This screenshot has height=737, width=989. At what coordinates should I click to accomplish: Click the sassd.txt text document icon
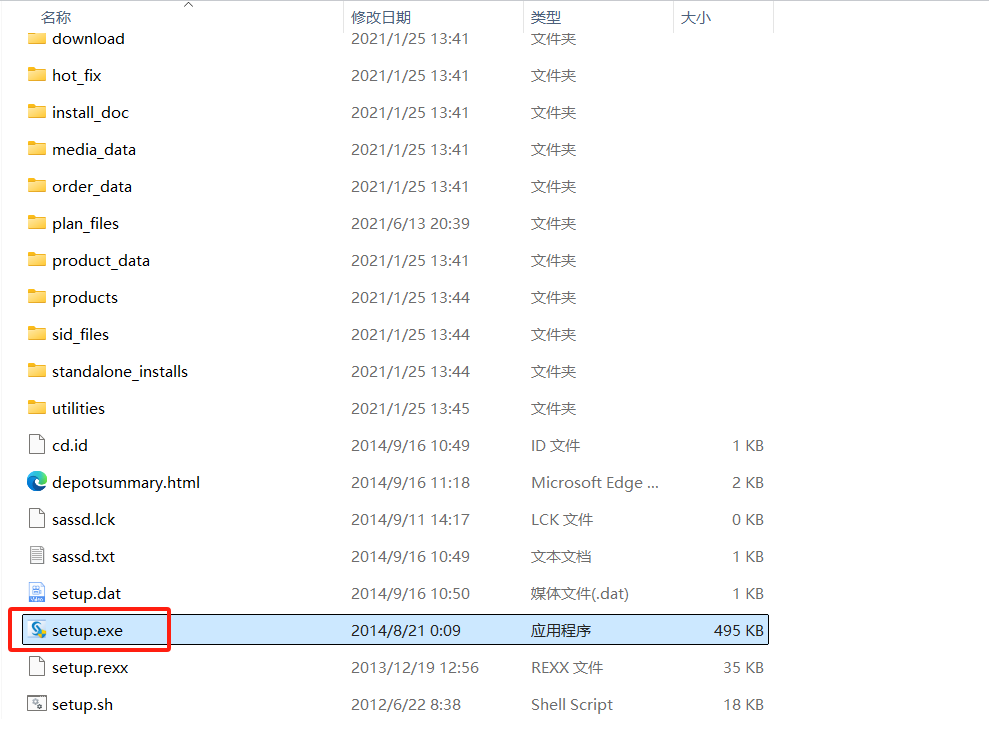pos(37,556)
